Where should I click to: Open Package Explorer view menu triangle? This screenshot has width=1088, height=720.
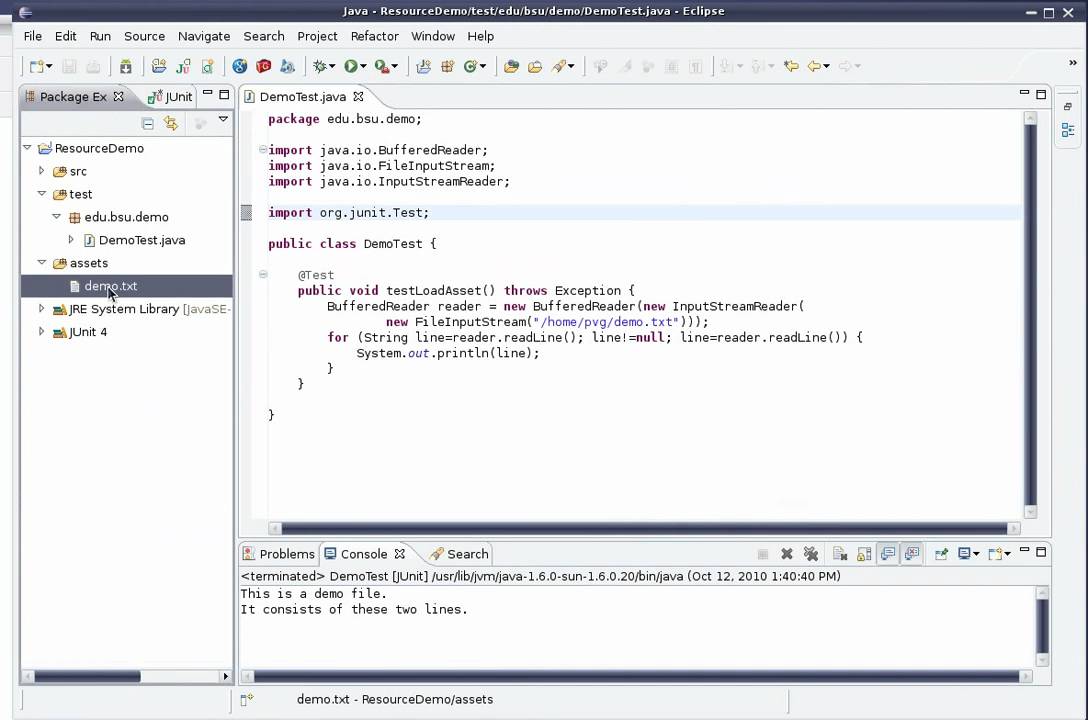pos(223,119)
